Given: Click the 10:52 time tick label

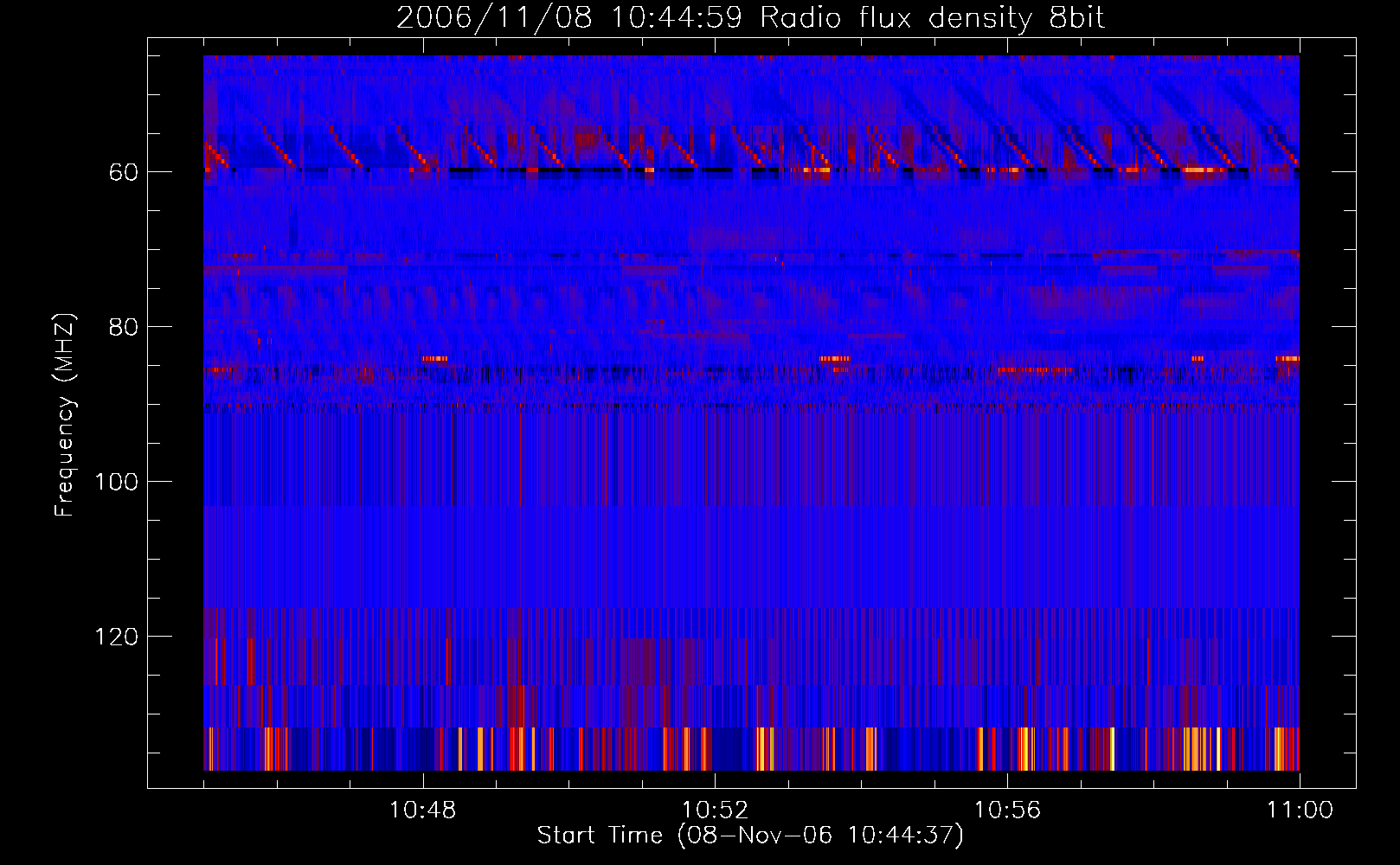Looking at the screenshot, I should pos(715,811).
